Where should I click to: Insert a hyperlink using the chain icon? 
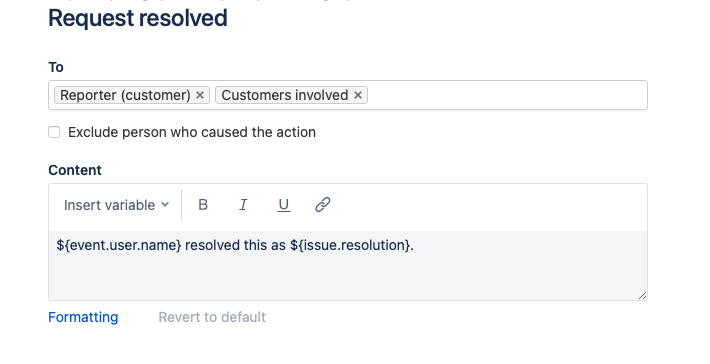point(323,205)
